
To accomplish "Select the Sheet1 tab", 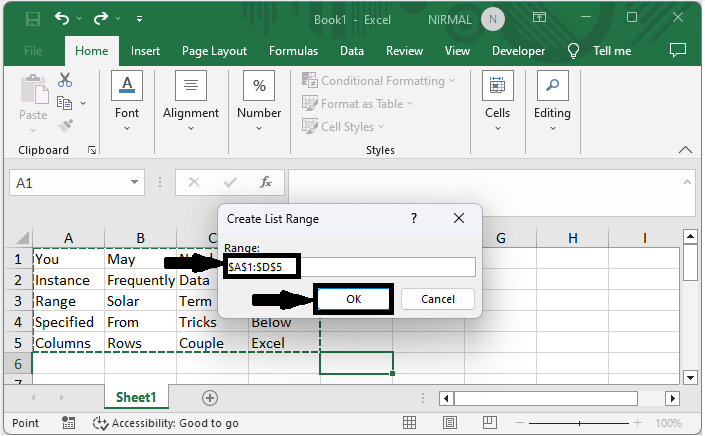I will pyautogui.click(x=136, y=397).
